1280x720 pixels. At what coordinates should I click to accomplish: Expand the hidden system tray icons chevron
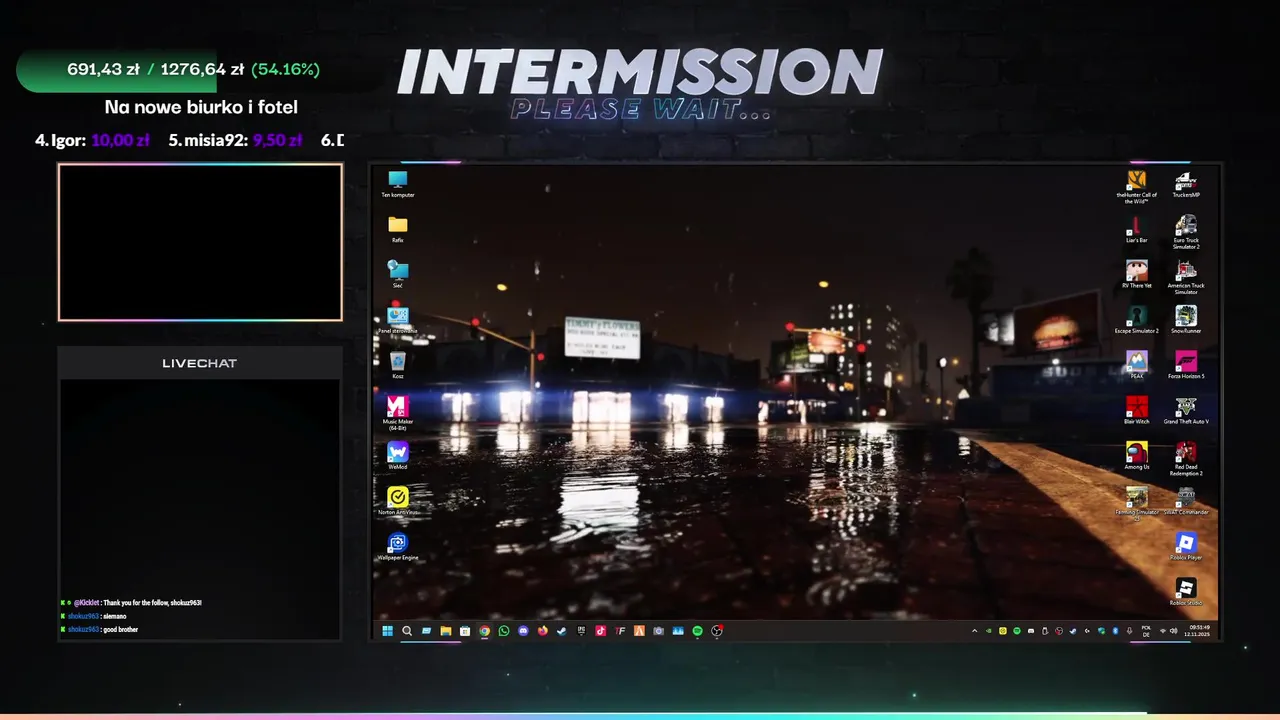tap(974, 631)
